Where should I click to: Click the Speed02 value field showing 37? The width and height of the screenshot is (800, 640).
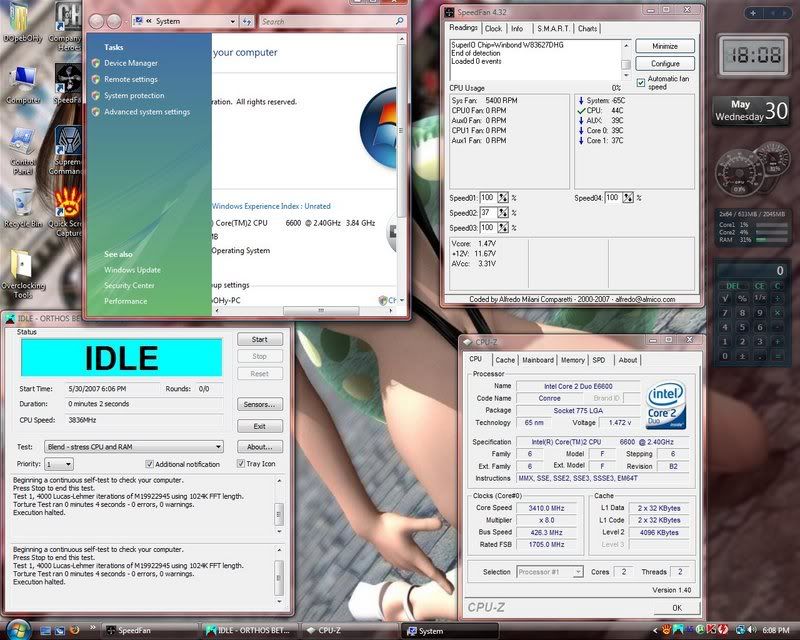488,212
